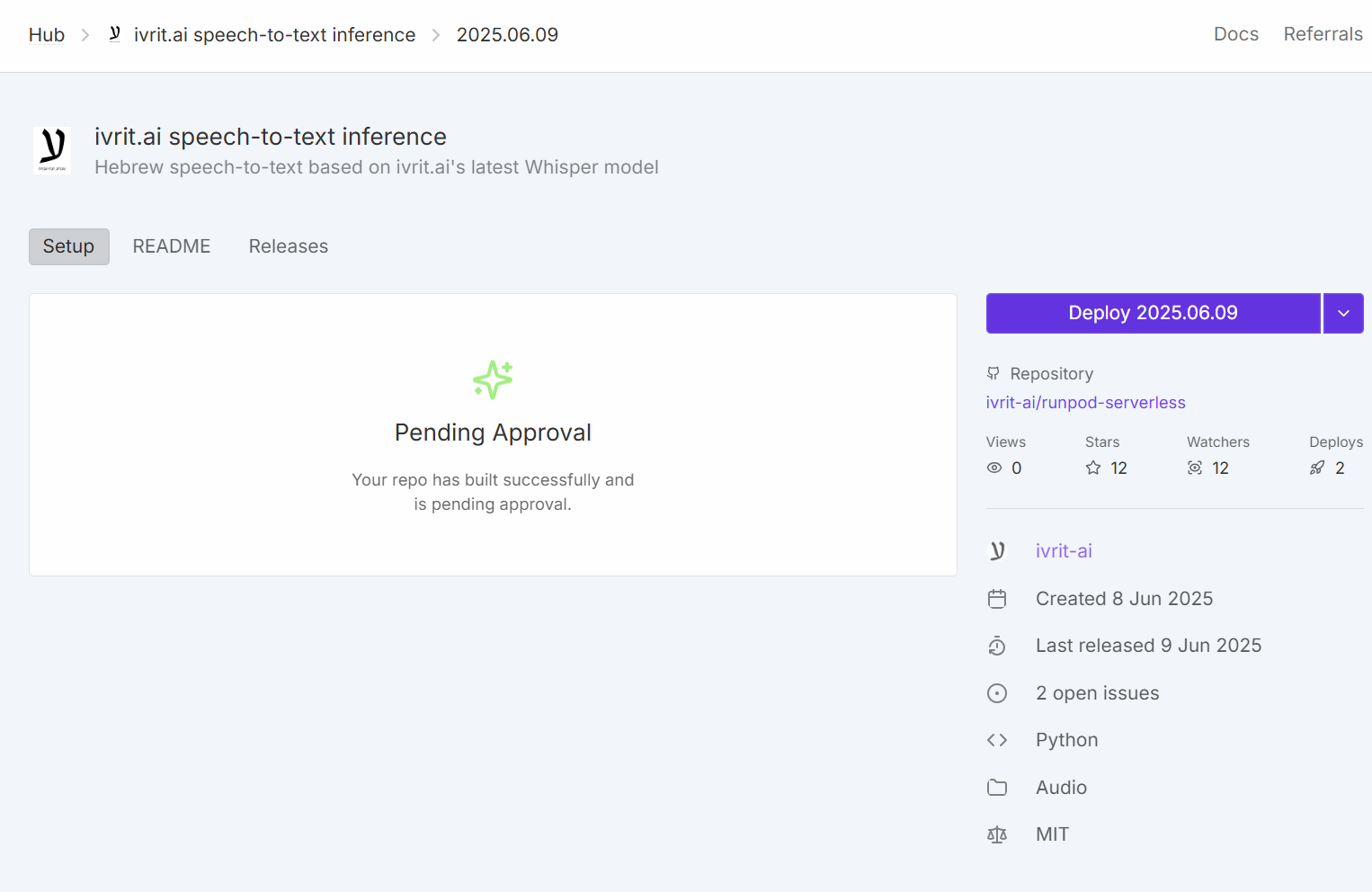Screen dimensions: 1372x892
Task: Click the calendar icon beside Created date
Action: [x=997, y=599]
